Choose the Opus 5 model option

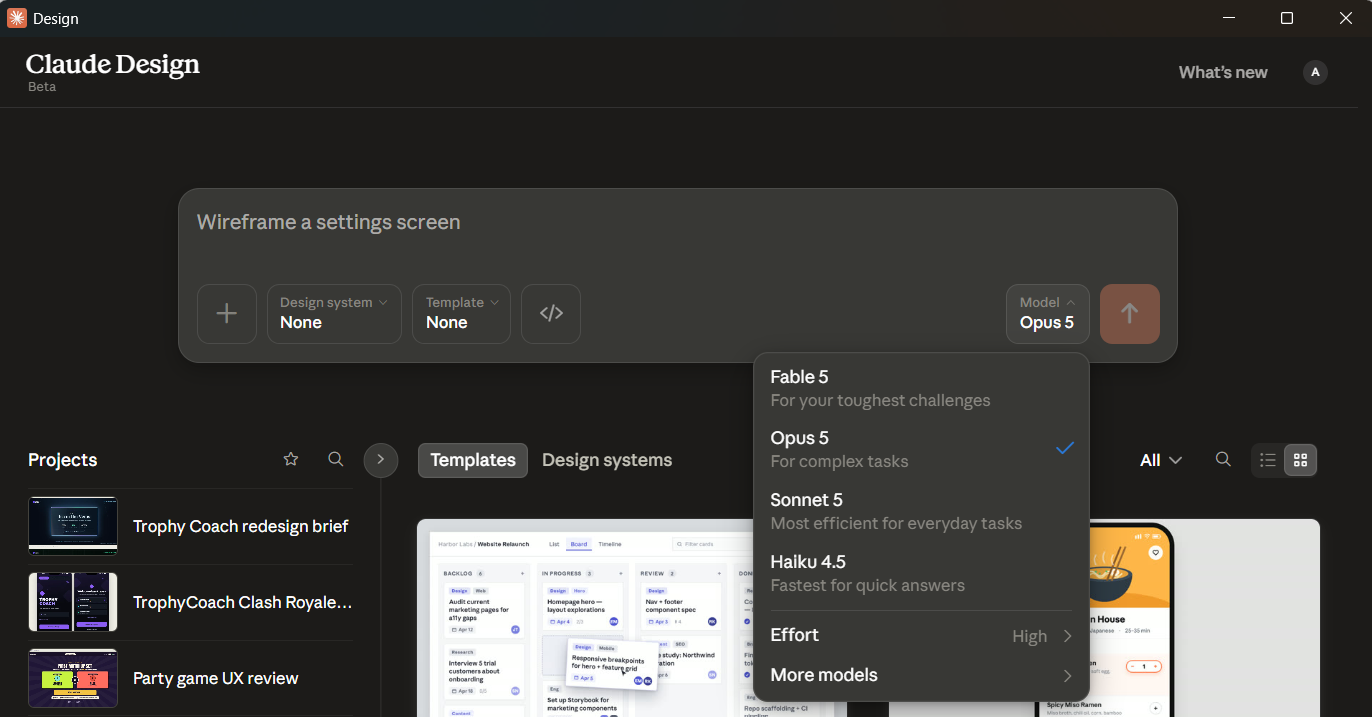pos(921,449)
